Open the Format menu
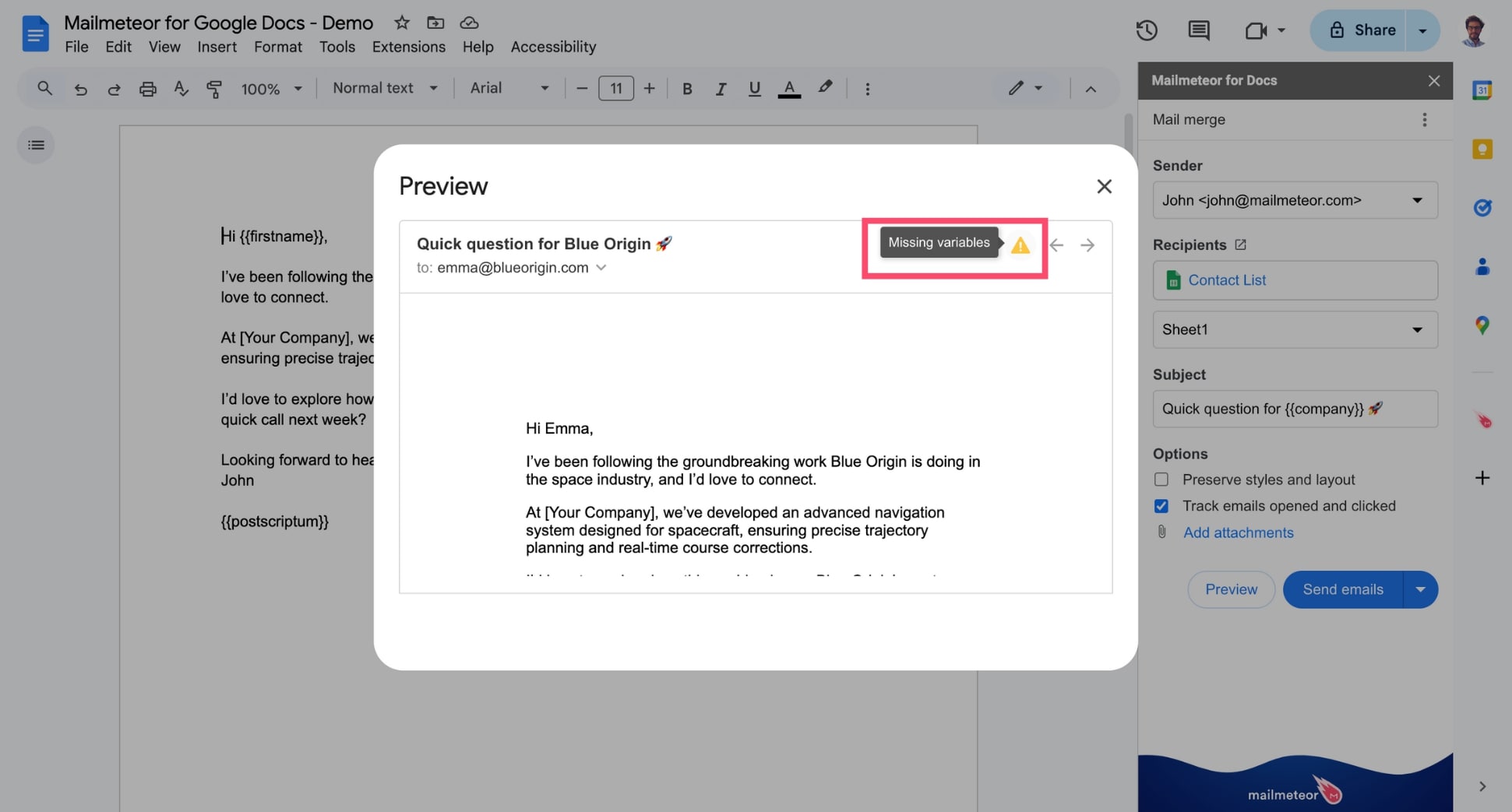The width and height of the screenshot is (1512, 812). pos(277,47)
